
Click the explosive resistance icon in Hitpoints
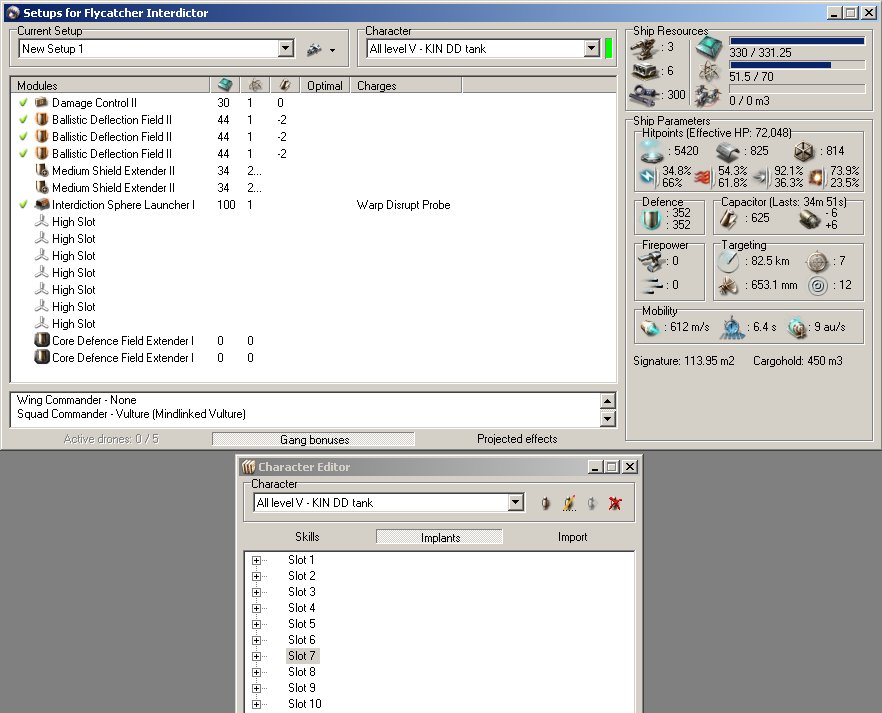(816, 178)
